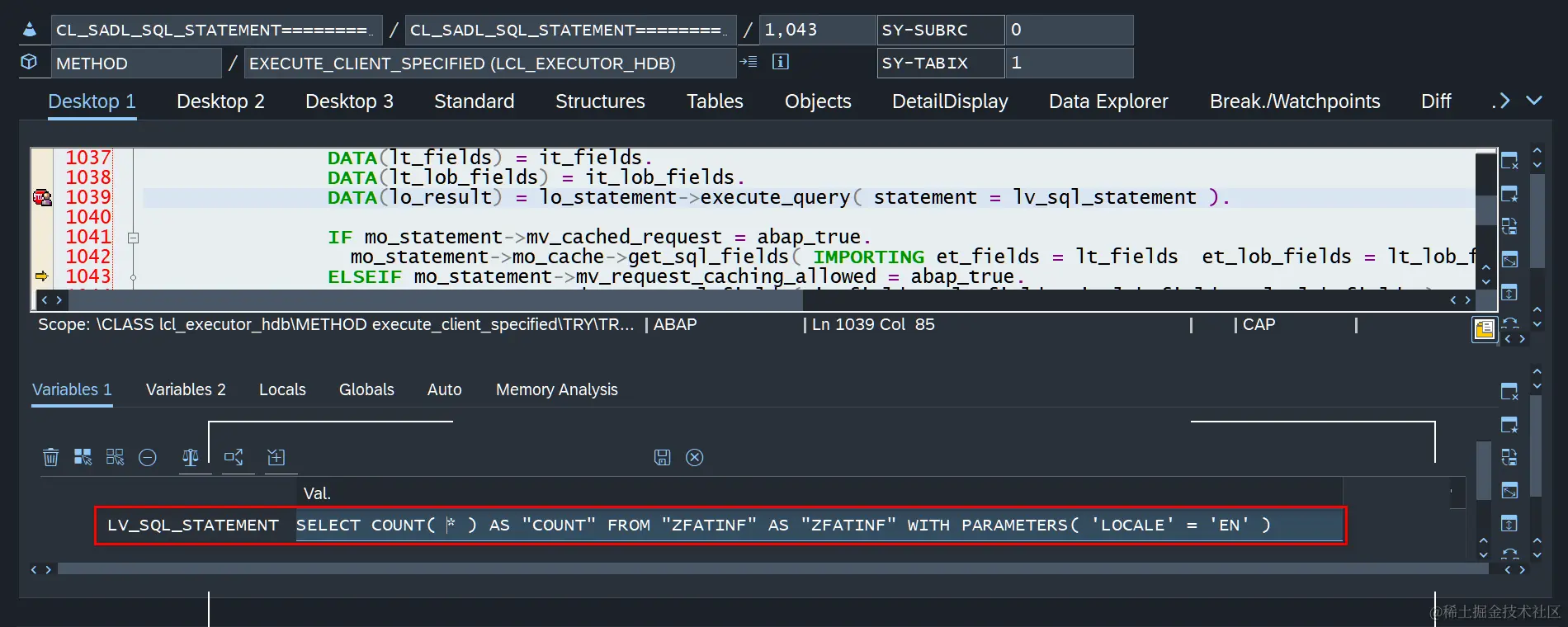Click the full-height icon beside the variables pane
The image size is (1568, 627).
[1509, 523]
